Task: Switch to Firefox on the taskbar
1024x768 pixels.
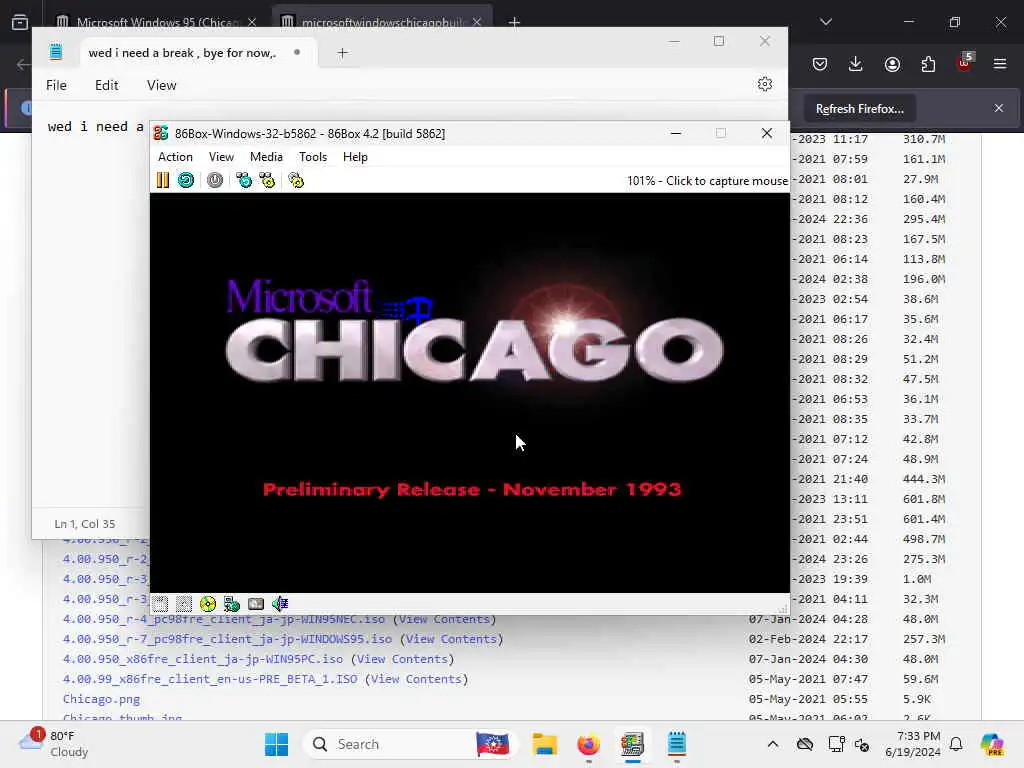Action: [588, 744]
